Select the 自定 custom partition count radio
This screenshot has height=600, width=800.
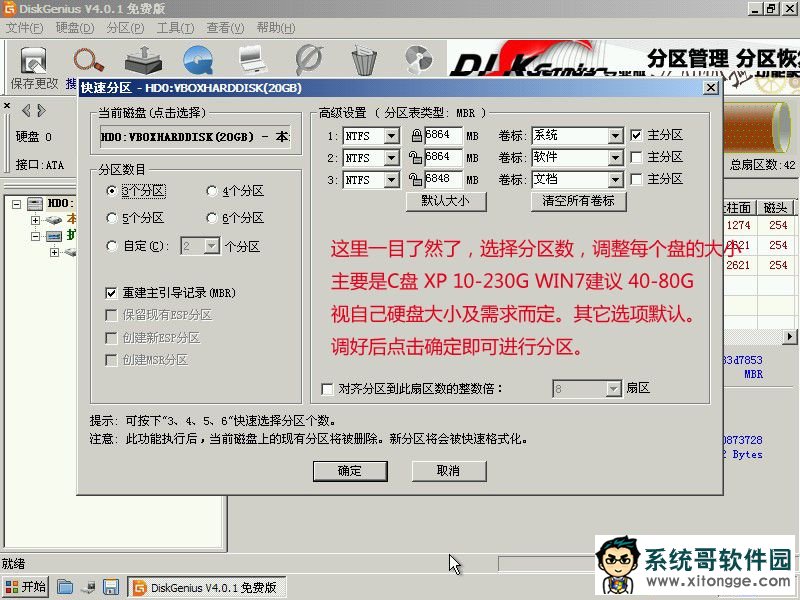[111, 246]
